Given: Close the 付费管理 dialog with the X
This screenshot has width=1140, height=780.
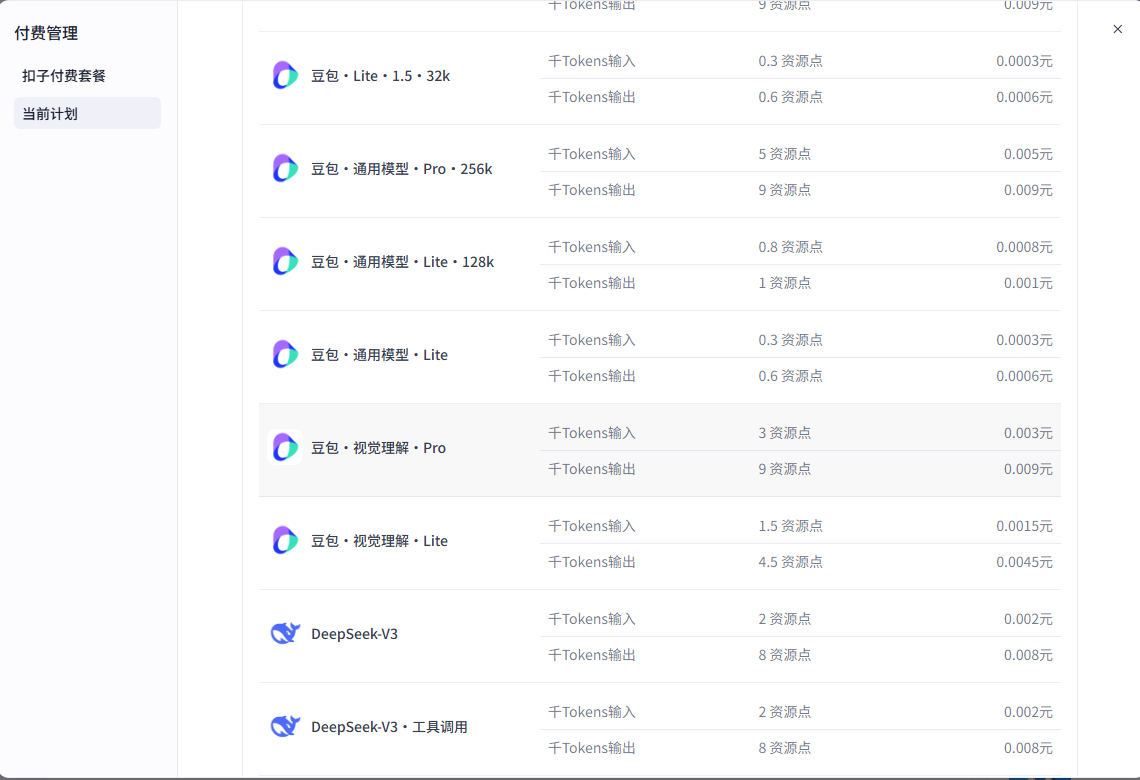Looking at the screenshot, I should [x=1117, y=29].
